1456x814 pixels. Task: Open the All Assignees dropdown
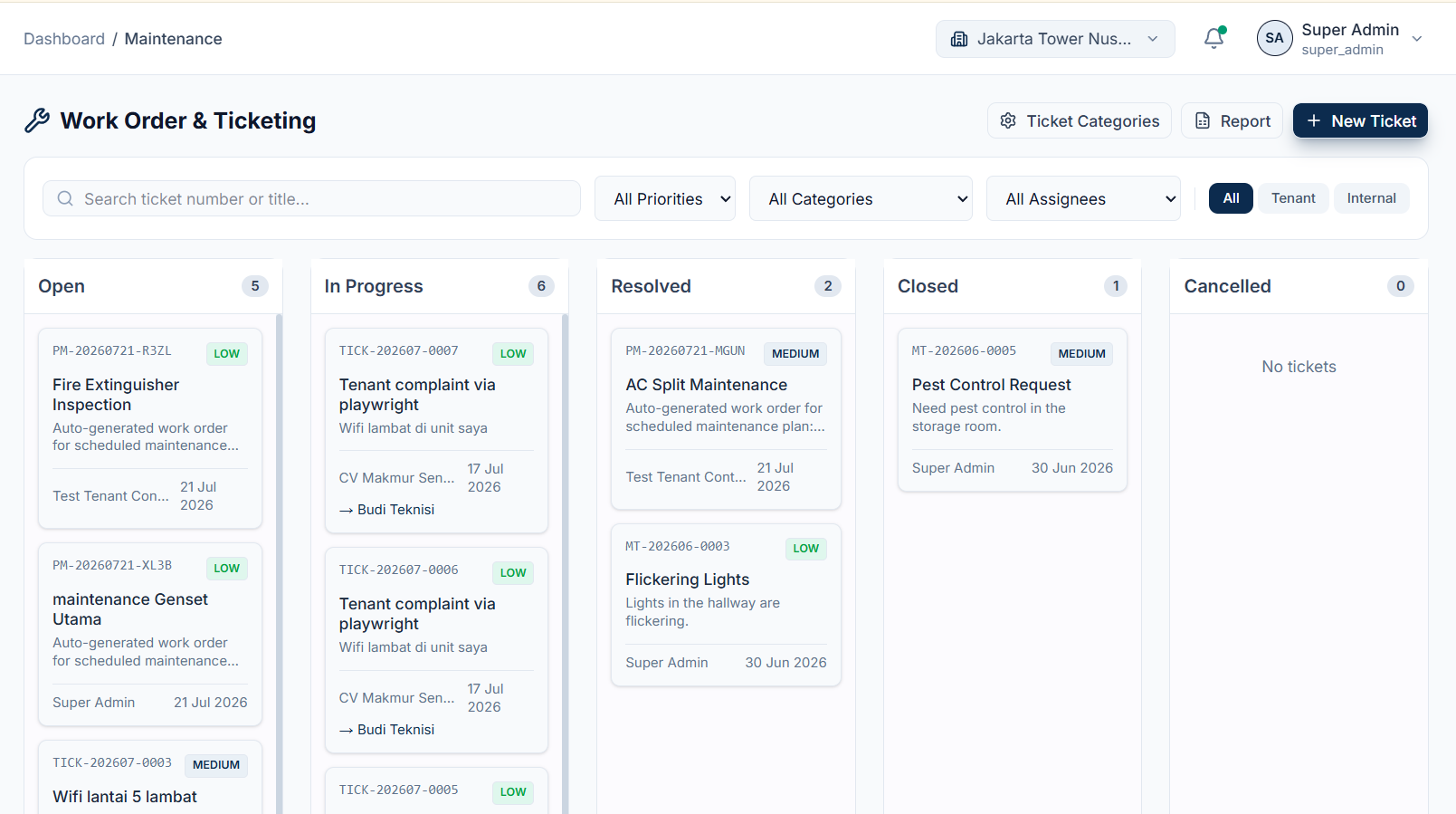[x=1083, y=198]
